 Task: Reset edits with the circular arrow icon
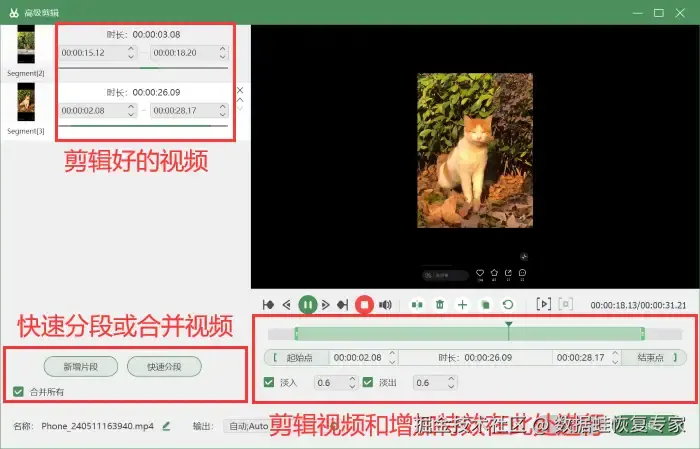click(x=508, y=305)
